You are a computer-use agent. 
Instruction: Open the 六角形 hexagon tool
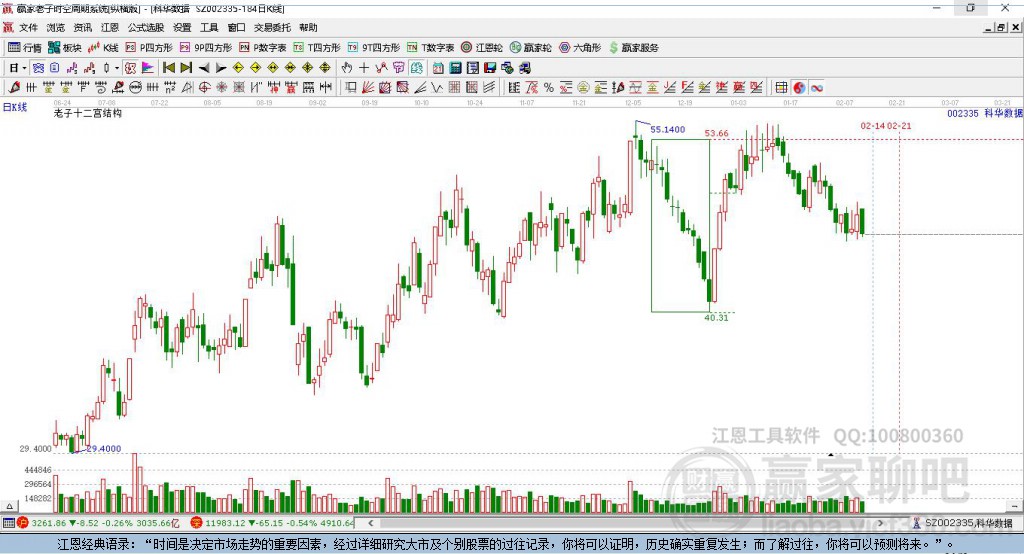click(x=580, y=48)
